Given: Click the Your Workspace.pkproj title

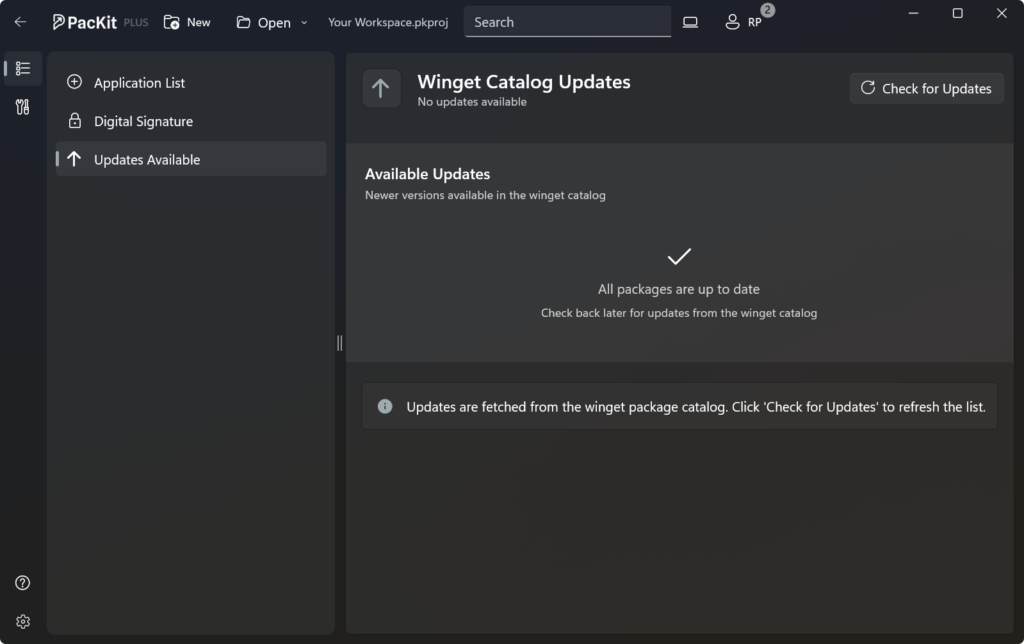Looking at the screenshot, I should tap(388, 22).
